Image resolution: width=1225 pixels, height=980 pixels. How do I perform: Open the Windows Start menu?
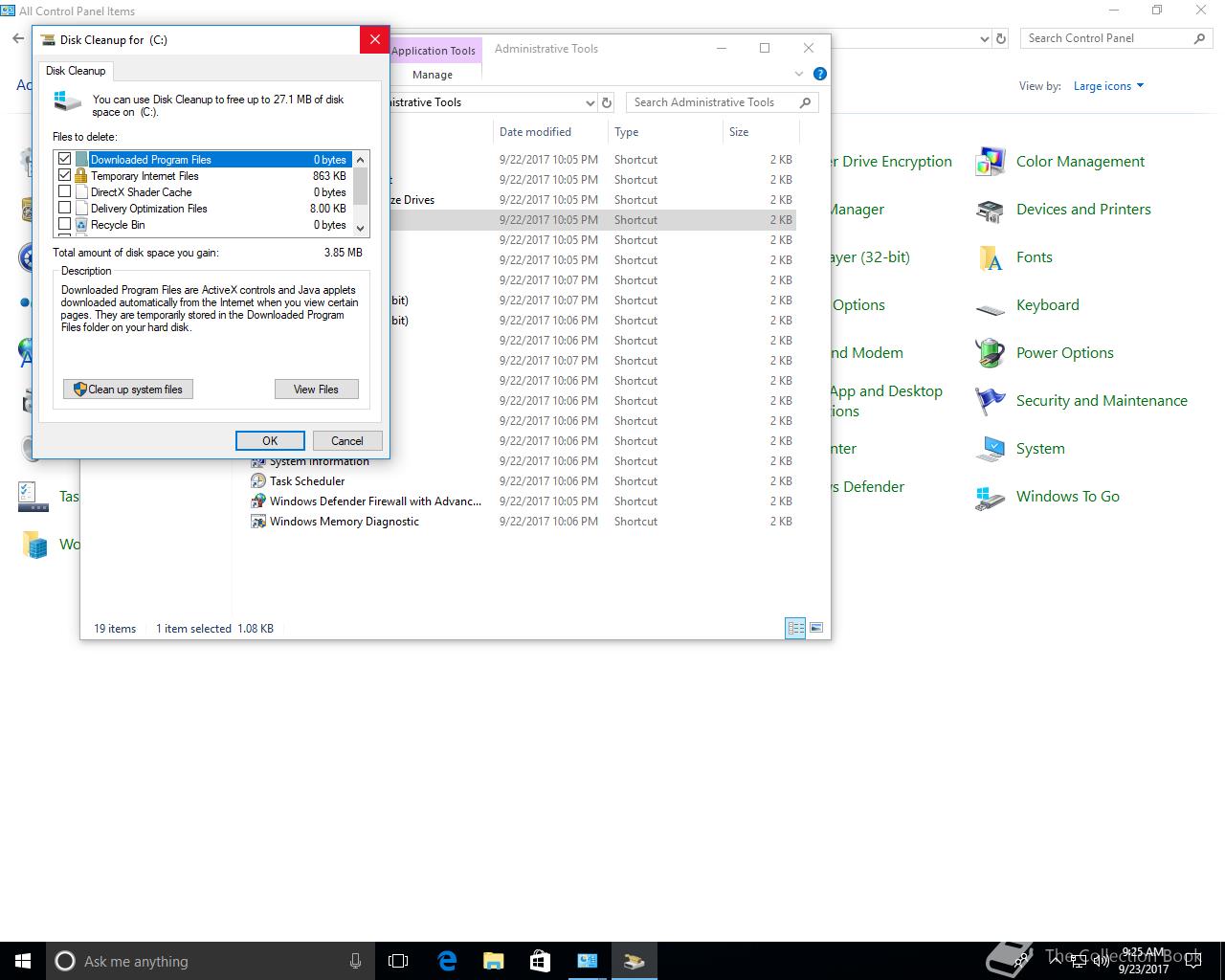point(23,961)
